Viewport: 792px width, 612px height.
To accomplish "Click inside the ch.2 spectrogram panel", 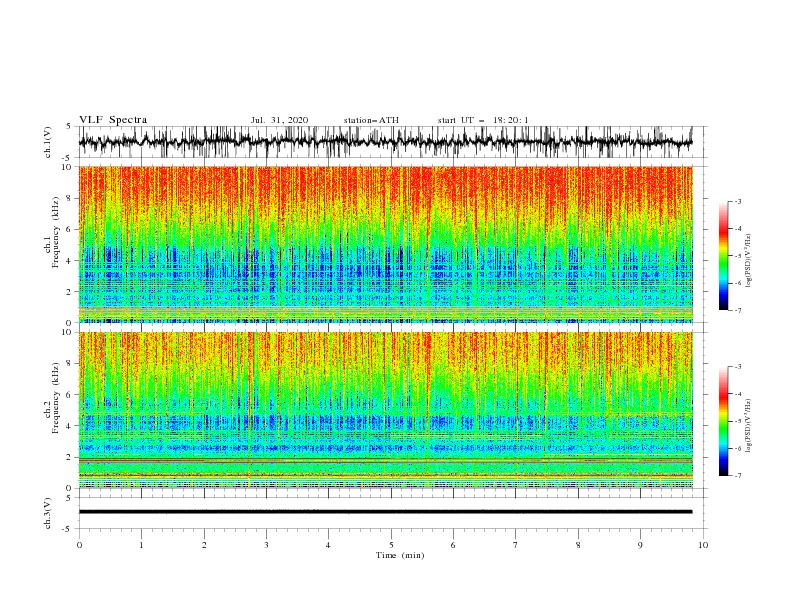I will tap(385, 410).
